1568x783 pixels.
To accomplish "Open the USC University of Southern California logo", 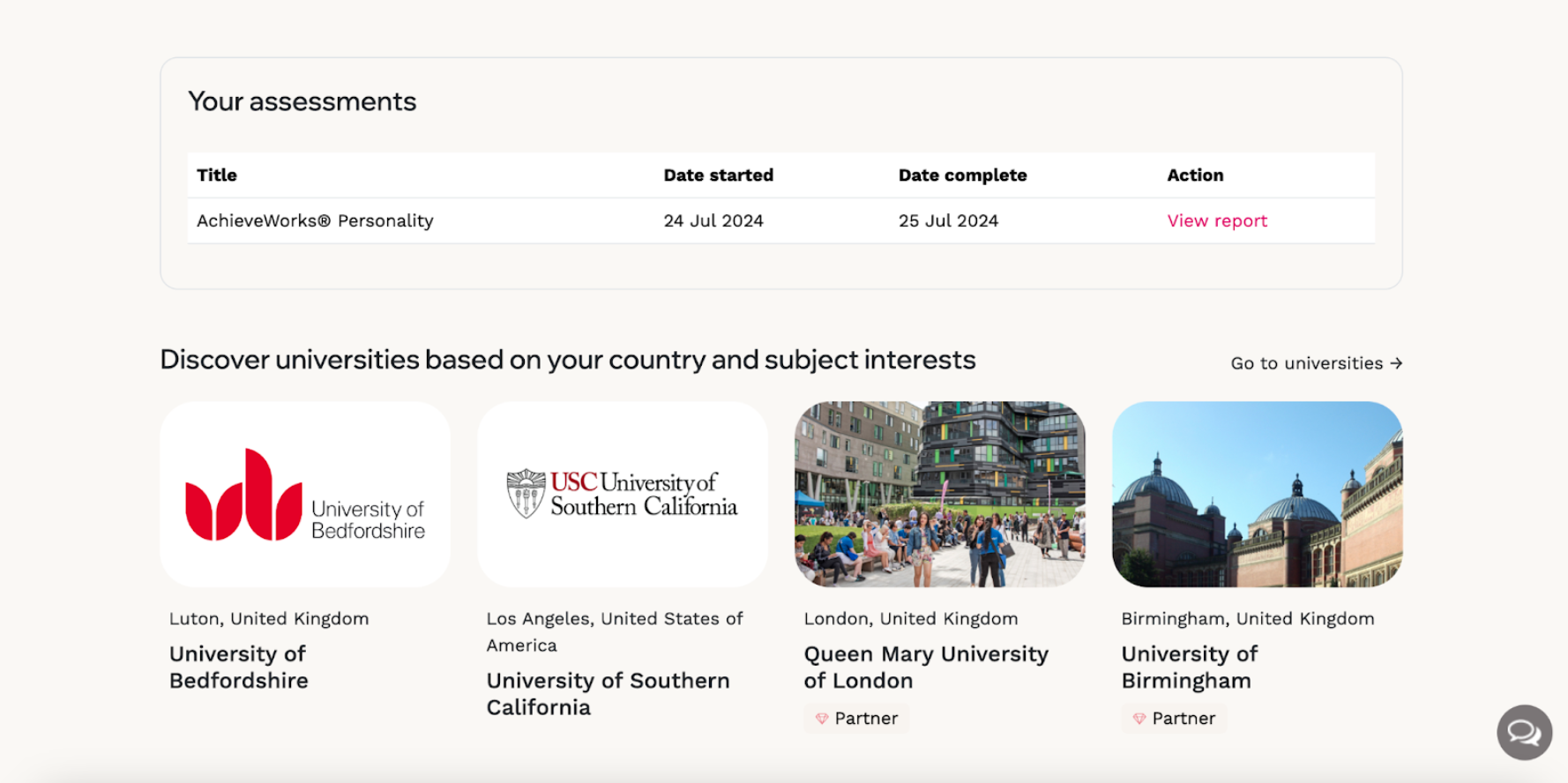I will click(623, 494).
